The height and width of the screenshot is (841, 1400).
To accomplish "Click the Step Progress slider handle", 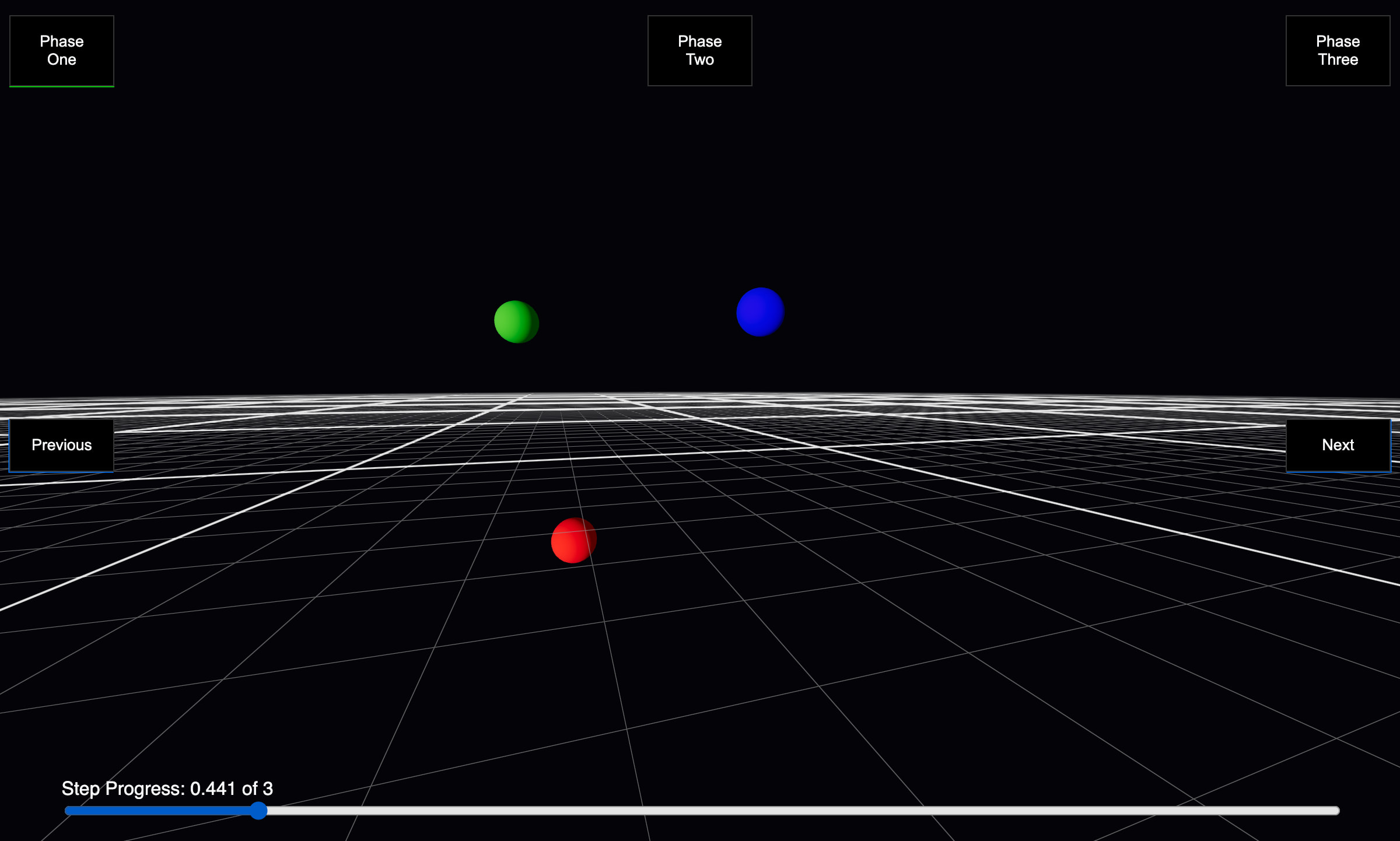I will (258, 811).
